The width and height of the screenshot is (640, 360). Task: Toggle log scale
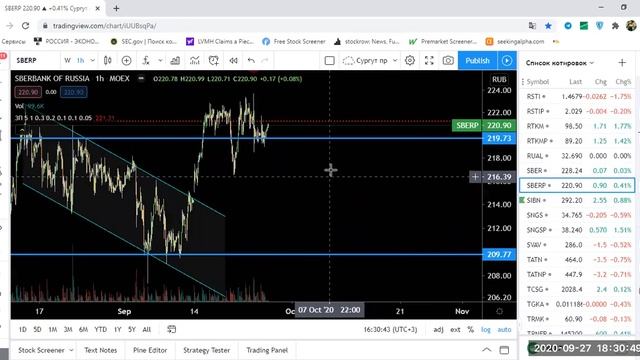click(x=486, y=329)
